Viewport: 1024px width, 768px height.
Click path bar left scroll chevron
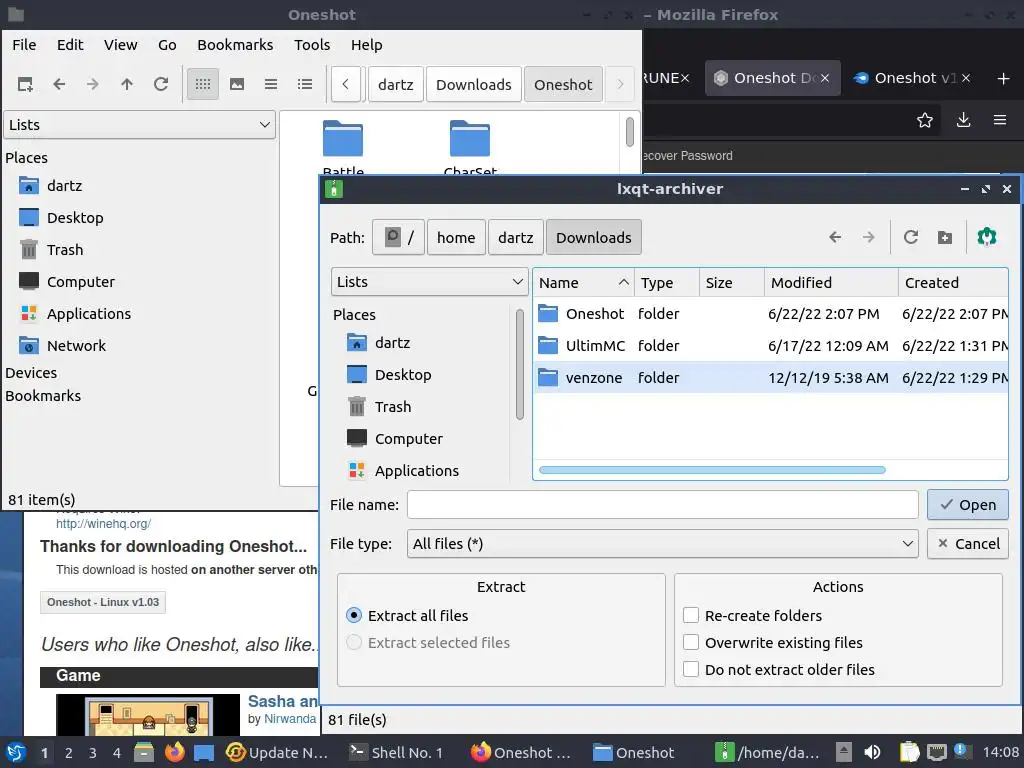pyautogui.click(x=346, y=84)
